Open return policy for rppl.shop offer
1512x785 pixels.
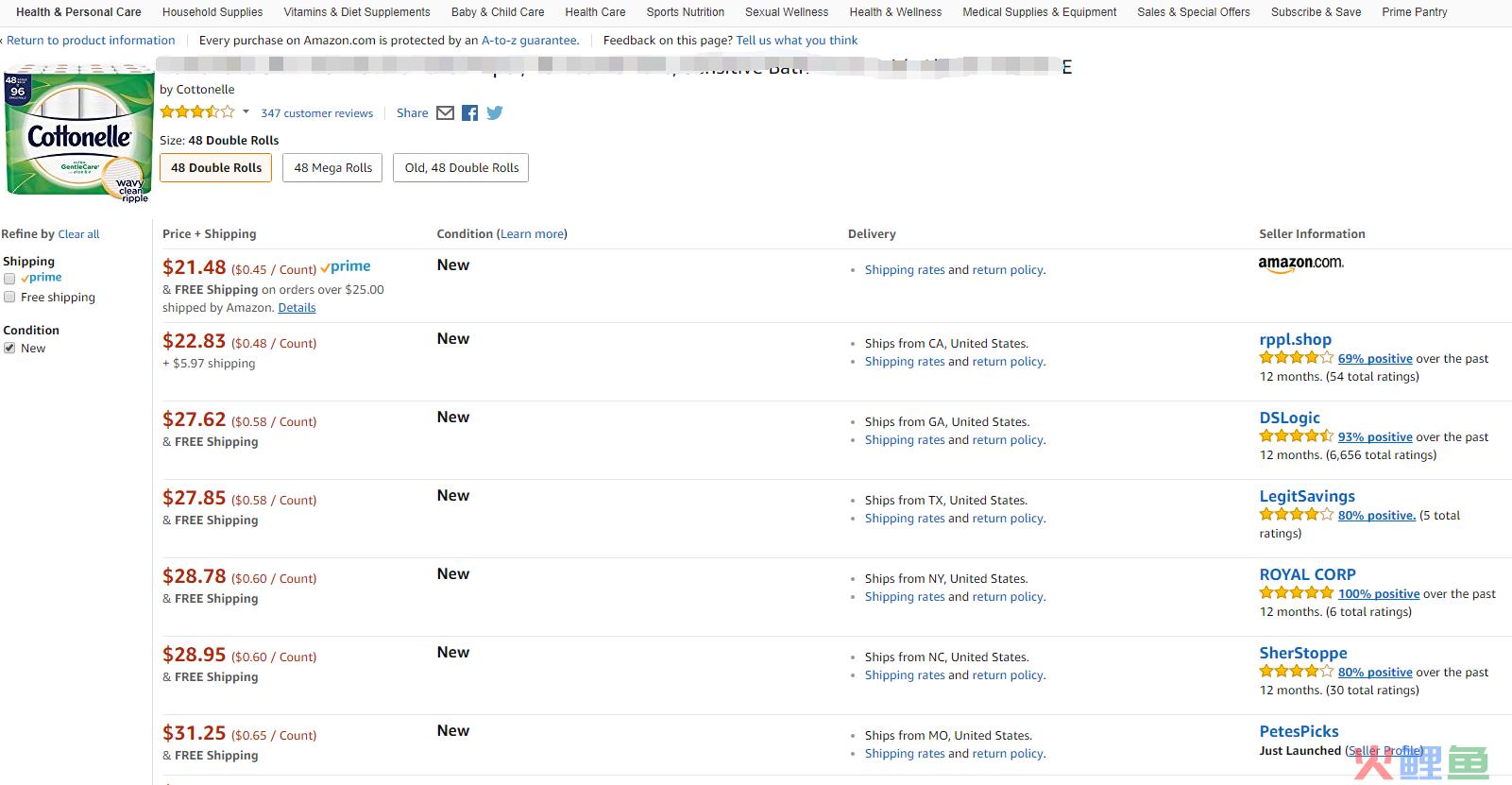1008,362
